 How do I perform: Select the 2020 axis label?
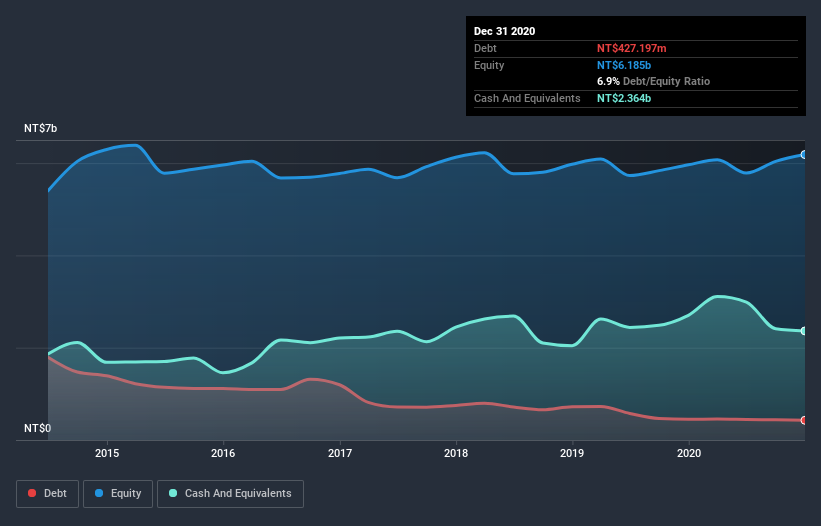tap(689, 453)
